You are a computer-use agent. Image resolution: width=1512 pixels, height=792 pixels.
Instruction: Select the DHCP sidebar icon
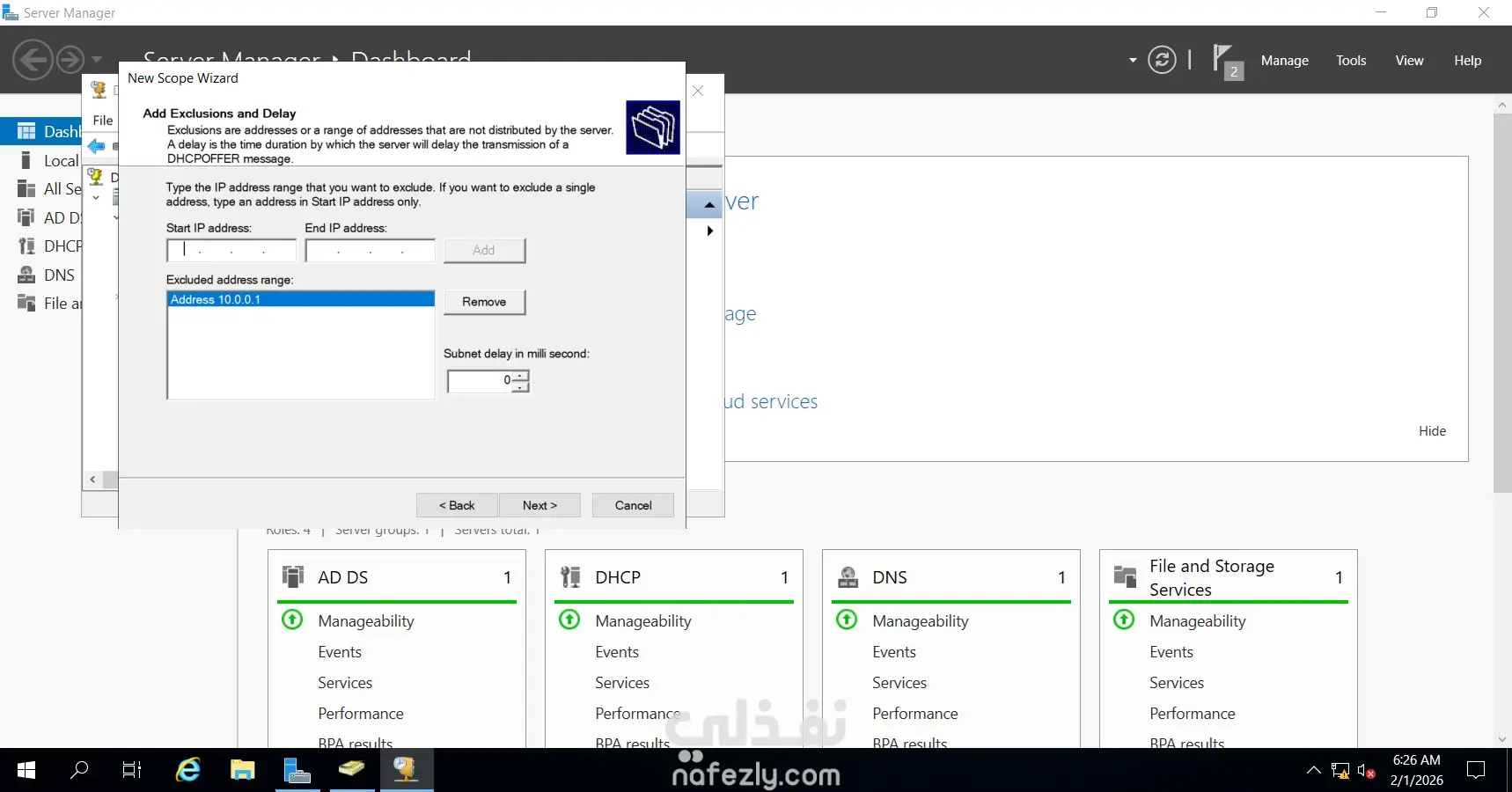click(x=26, y=246)
